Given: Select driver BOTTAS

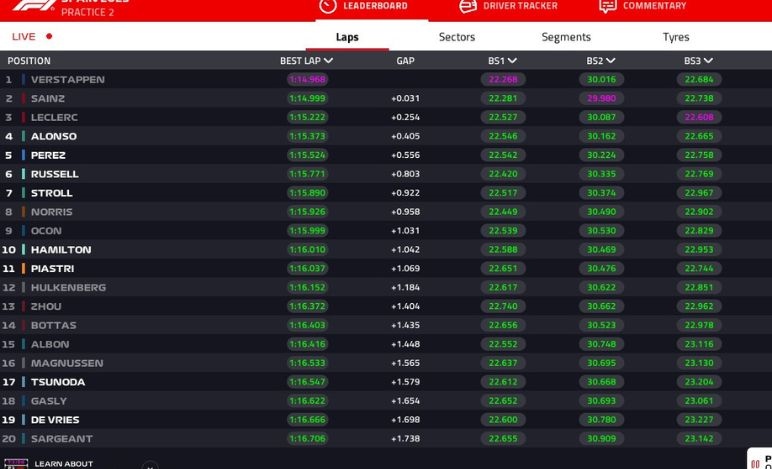Looking at the screenshot, I should (x=53, y=325).
